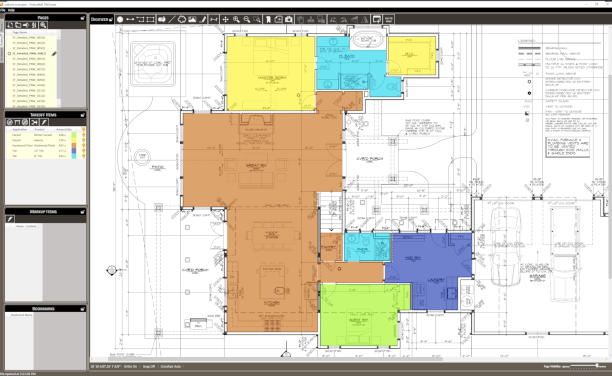Click the brush icon in Markup Items panel
The height and width of the screenshot is (376, 612).
(x=11, y=219)
